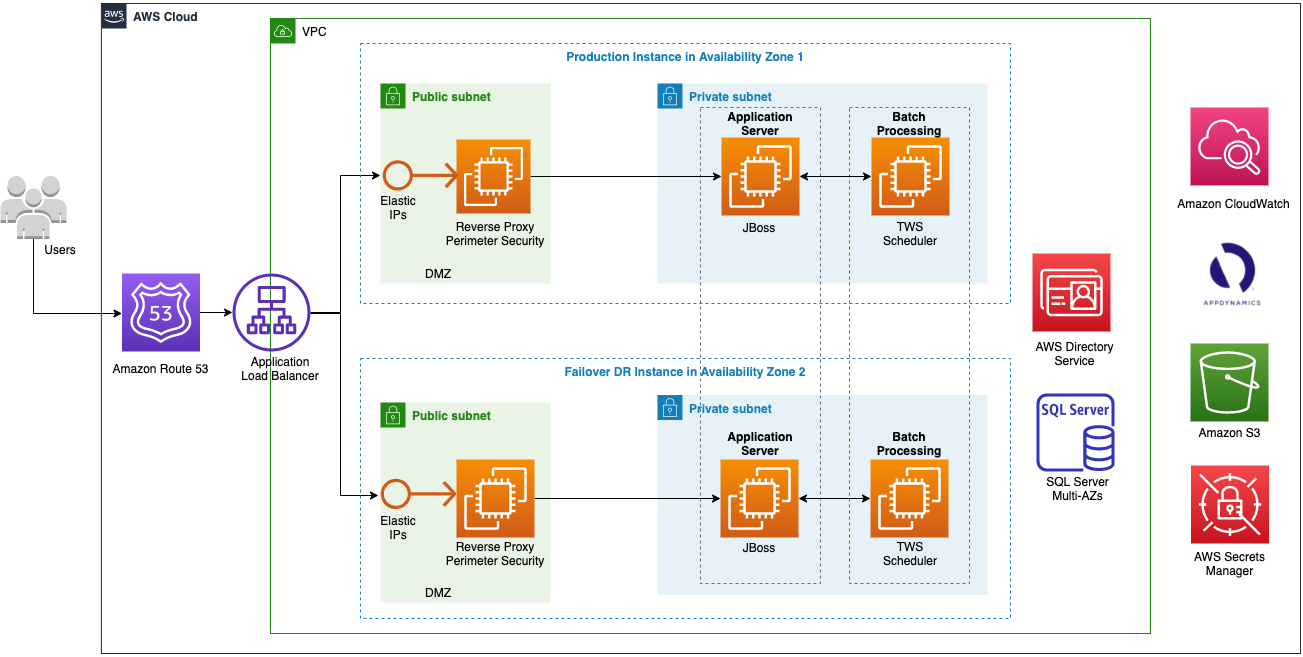Click 'Application Load Balancer' caption
1303x657 pixels.
280,369
